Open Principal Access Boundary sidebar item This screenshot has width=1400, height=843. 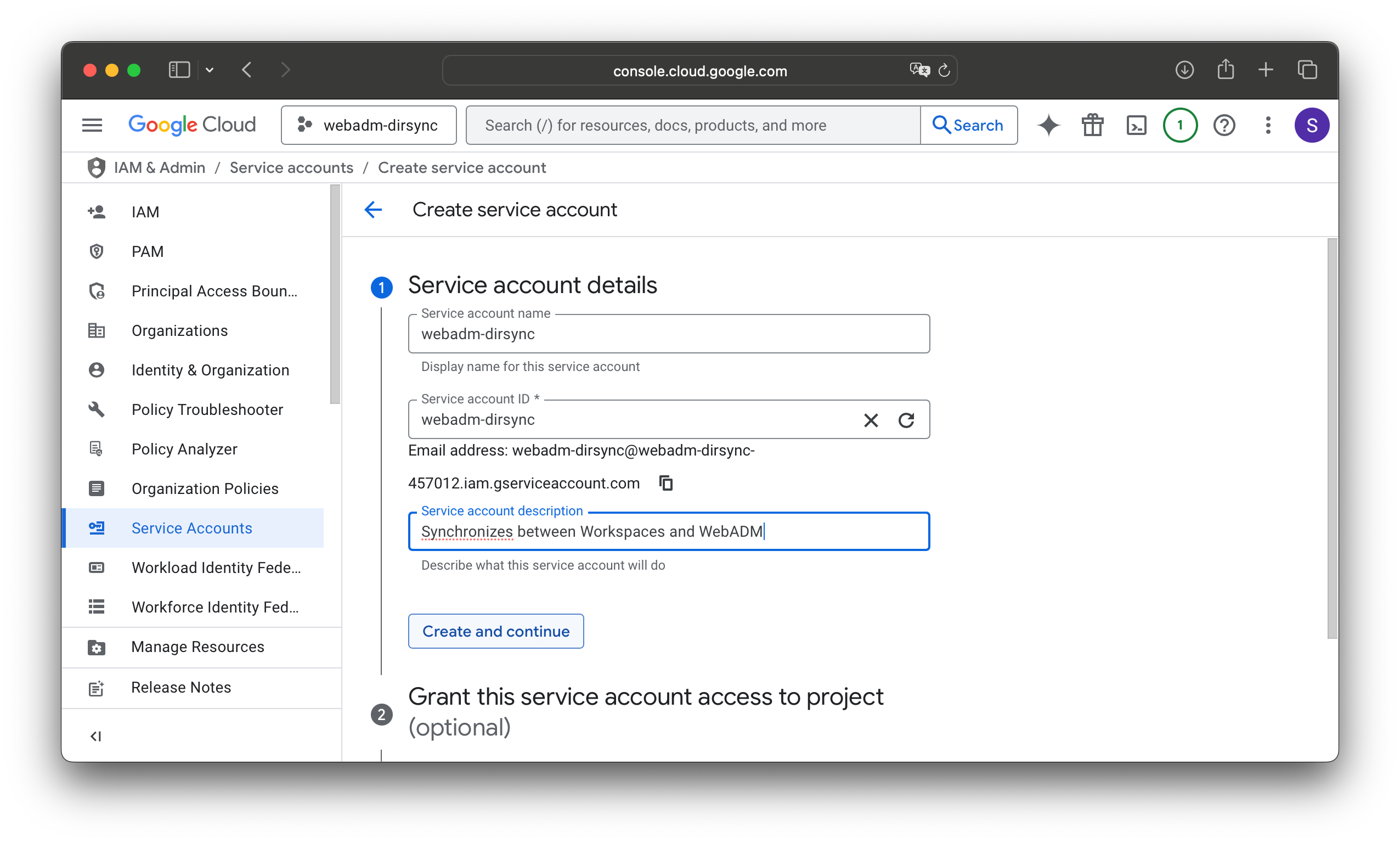[x=193, y=291]
